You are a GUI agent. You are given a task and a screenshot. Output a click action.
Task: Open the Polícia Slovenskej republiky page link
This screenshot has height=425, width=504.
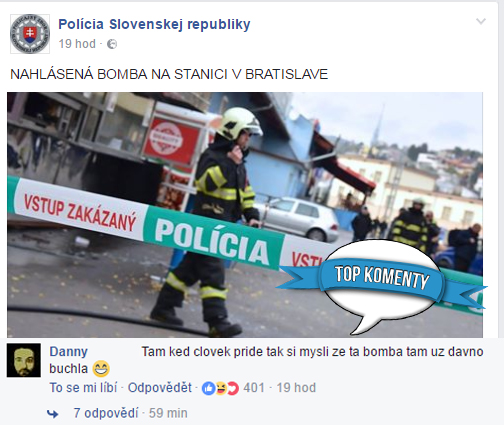154,24
